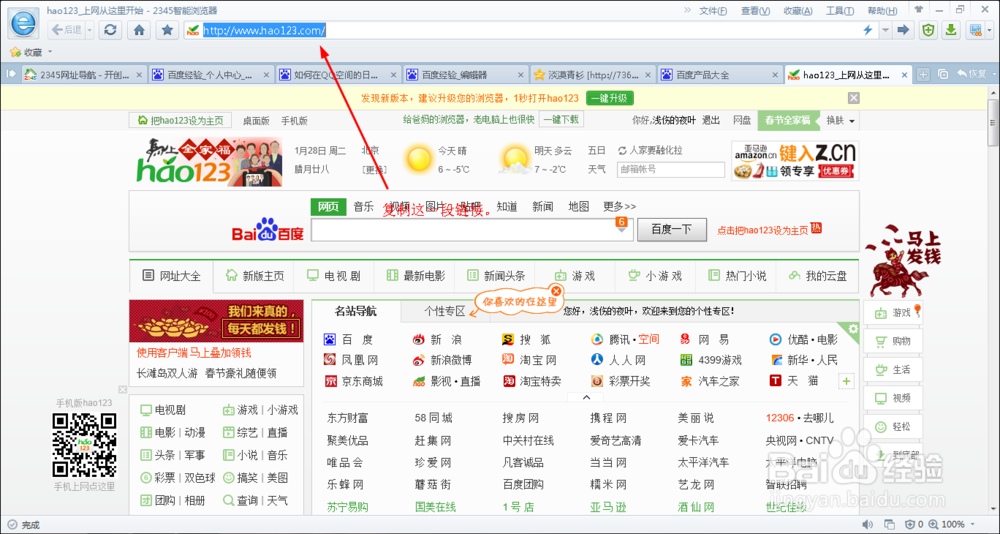
Task: Switch to the 2345网址导航 tab
Action: pos(83,75)
